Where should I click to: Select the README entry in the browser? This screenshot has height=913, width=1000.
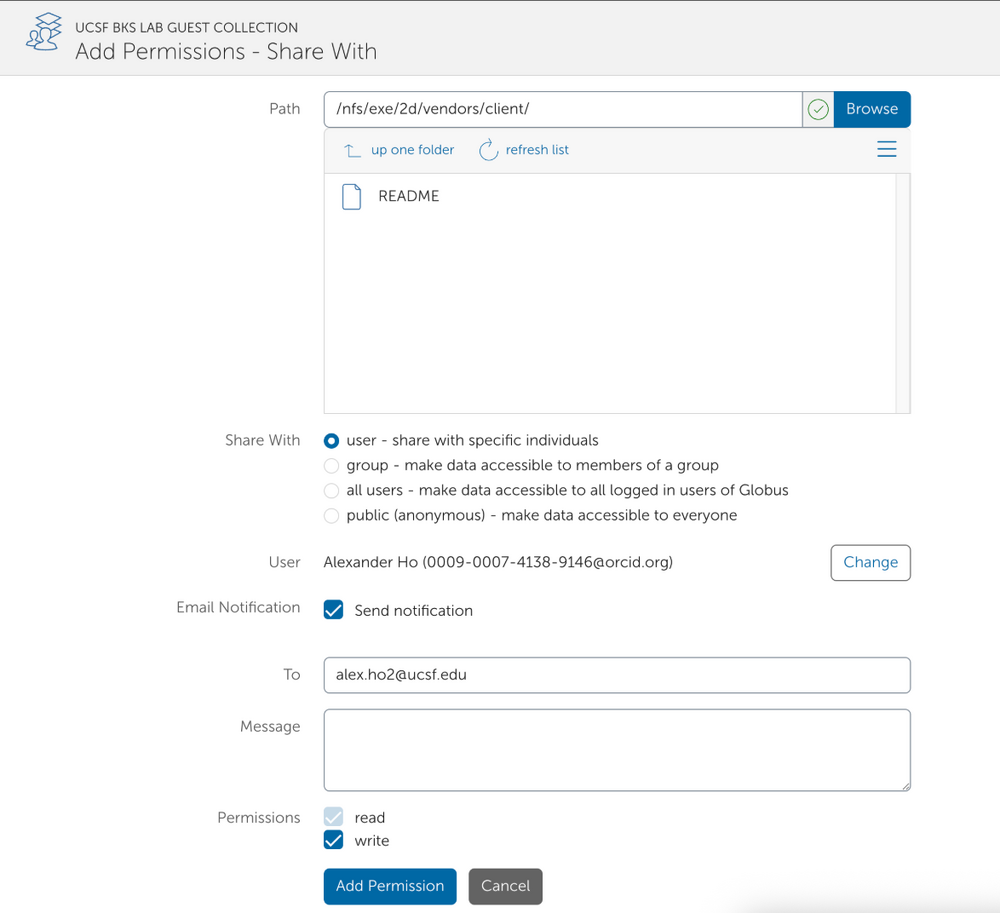pyautogui.click(x=407, y=196)
